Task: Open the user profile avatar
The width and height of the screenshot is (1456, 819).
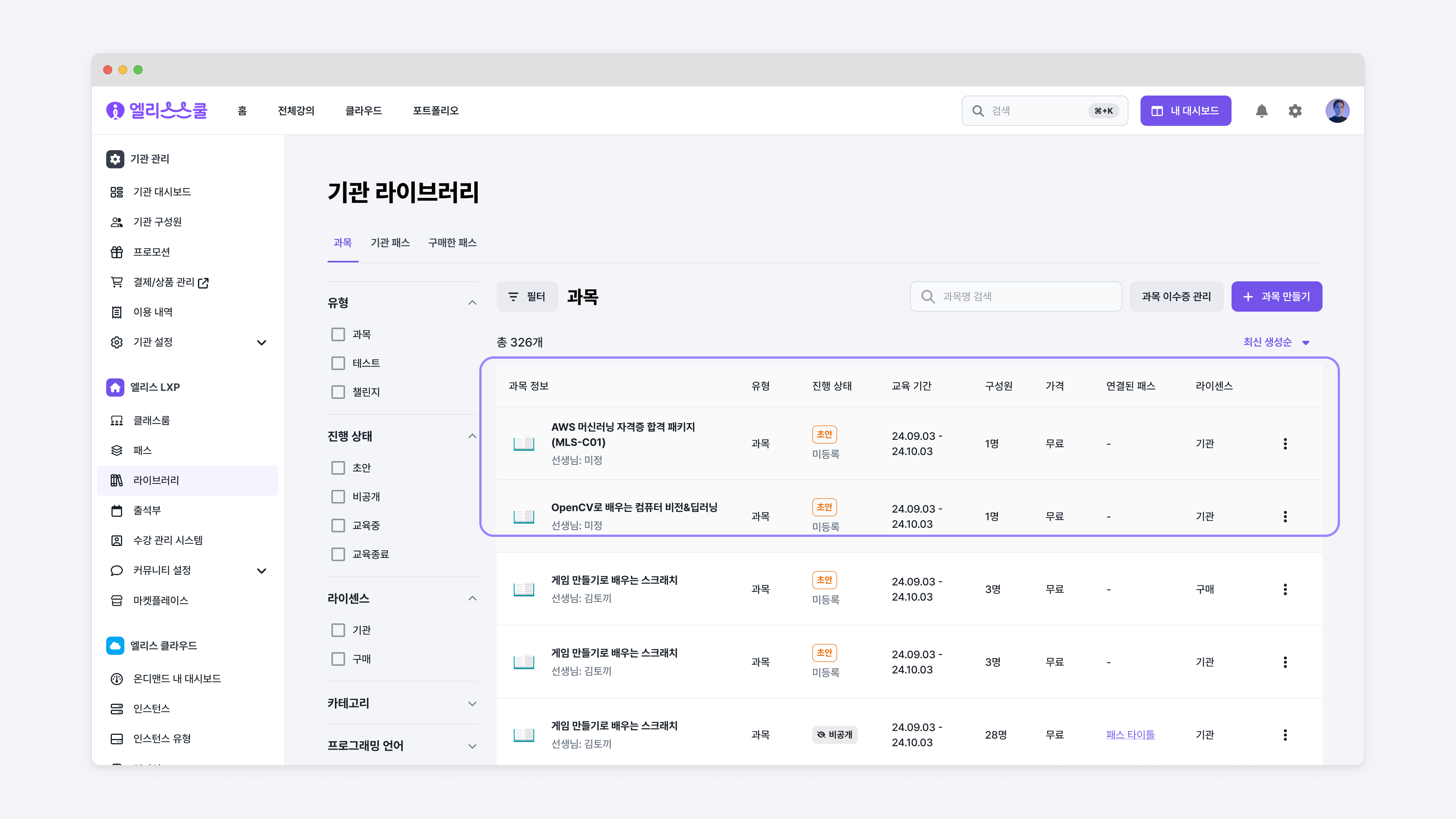Action: tap(1337, 111)
